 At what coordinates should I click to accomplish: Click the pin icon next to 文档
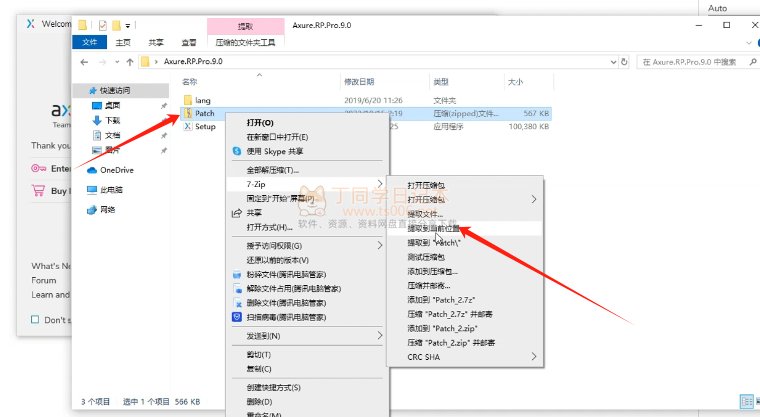tap(164, 136)
